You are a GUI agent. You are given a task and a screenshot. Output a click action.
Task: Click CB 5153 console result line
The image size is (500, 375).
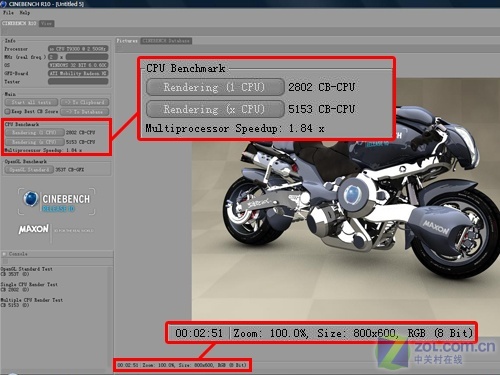pos(15,305)
